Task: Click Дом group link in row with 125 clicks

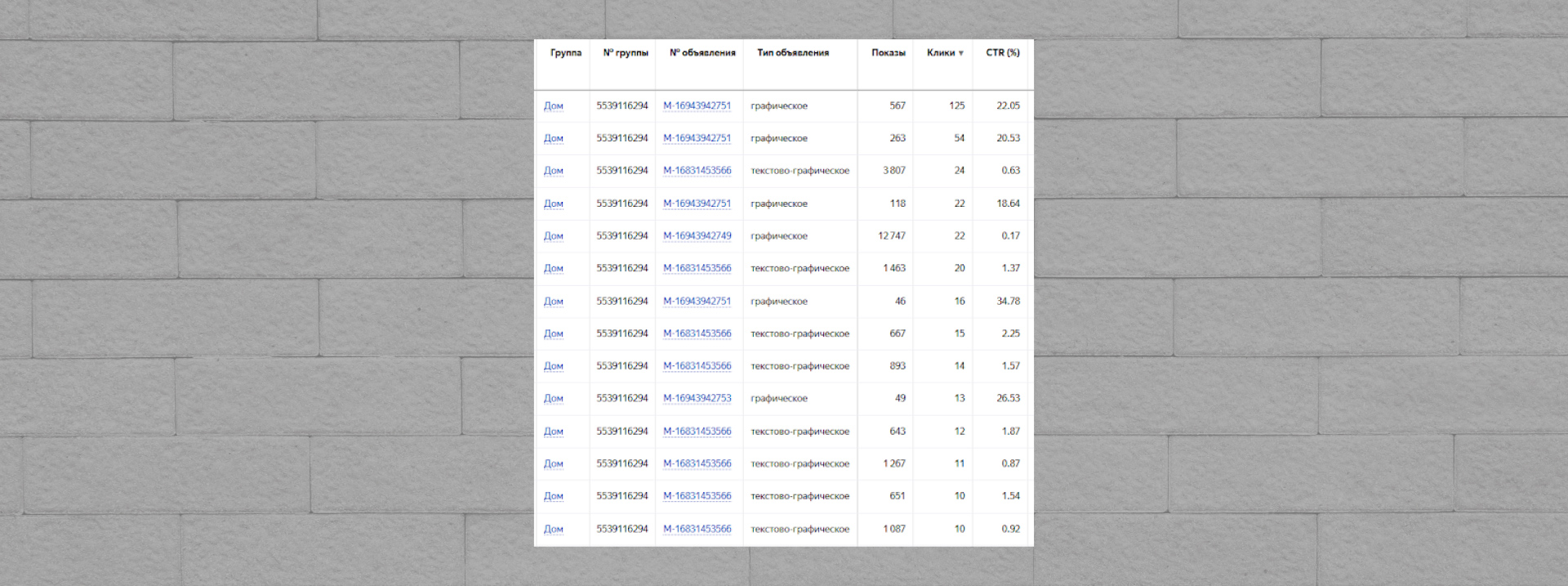Action: [x=553, y=106]
